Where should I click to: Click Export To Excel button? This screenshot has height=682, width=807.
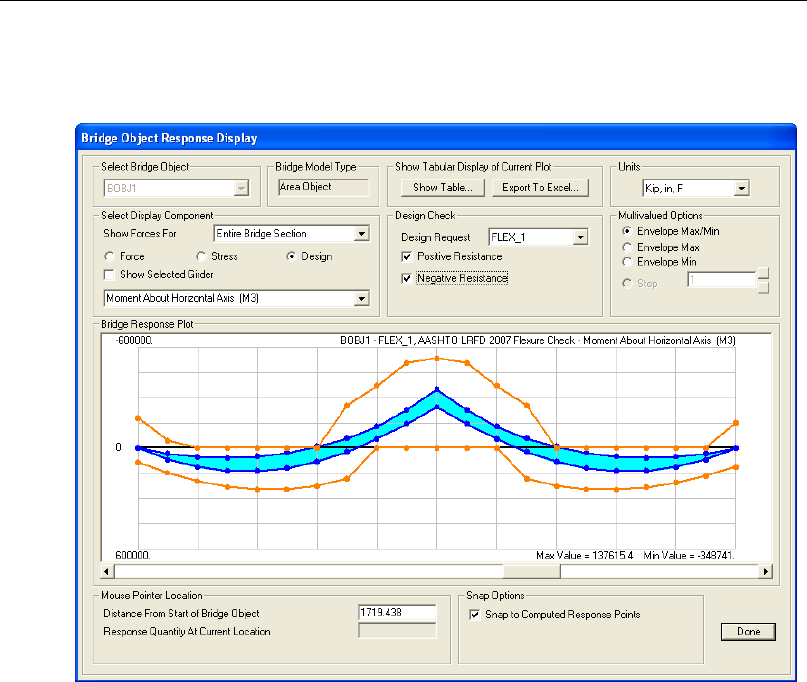(540, 188)
